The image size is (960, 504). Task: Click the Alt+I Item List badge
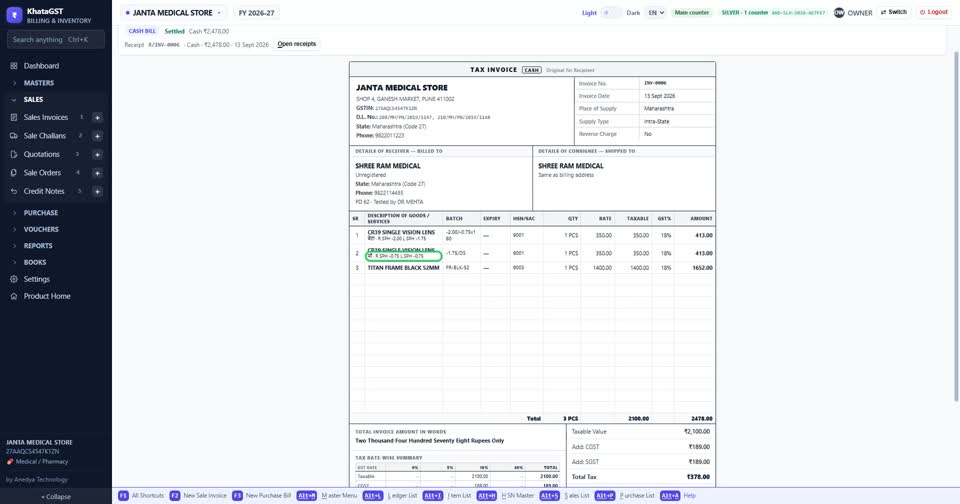[x=433, y=495]
